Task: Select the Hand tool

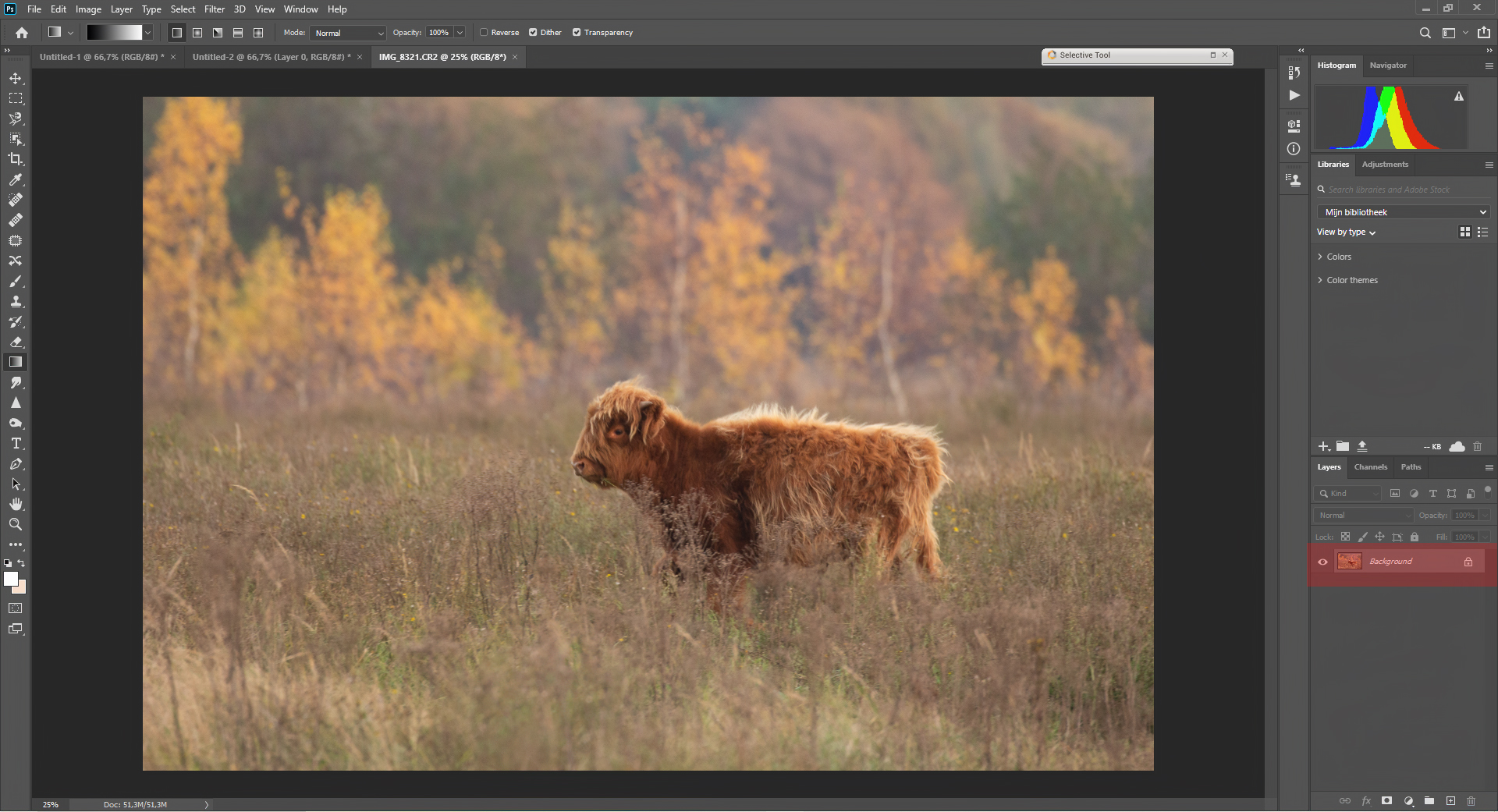Action: (16, 505)
